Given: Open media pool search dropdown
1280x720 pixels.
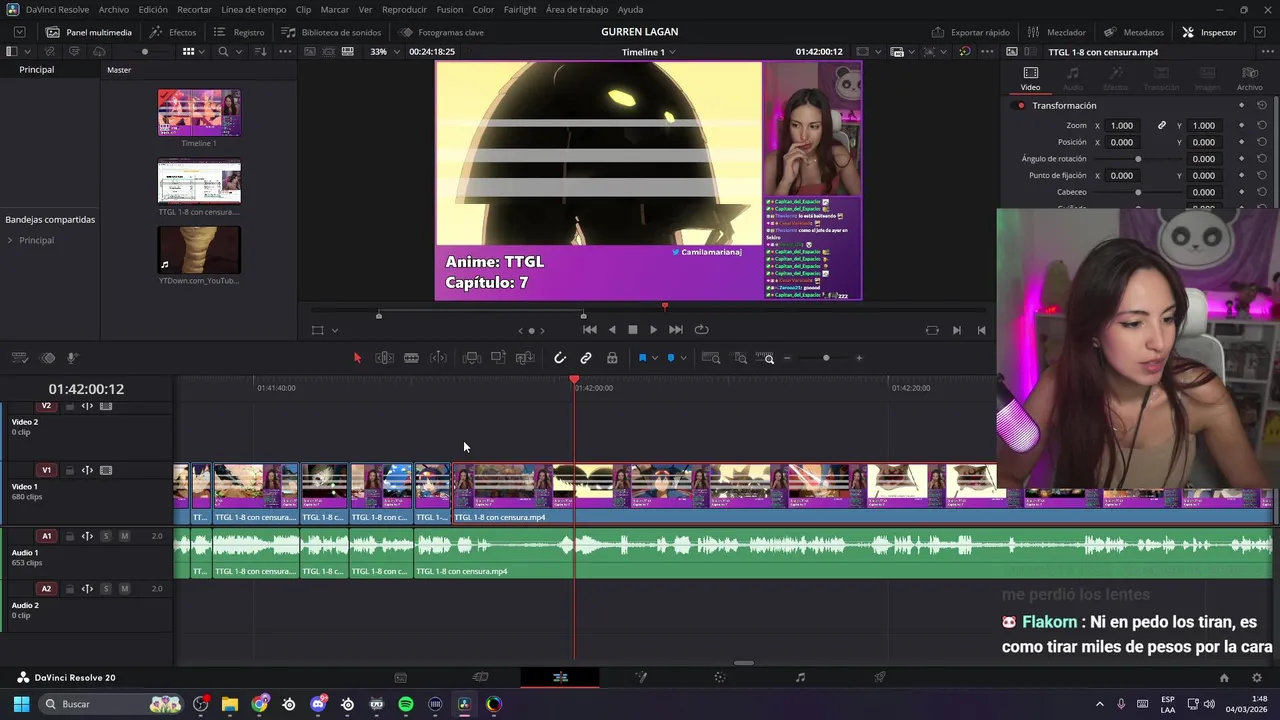Looking at the screenshot, I should tap(237, 51).
